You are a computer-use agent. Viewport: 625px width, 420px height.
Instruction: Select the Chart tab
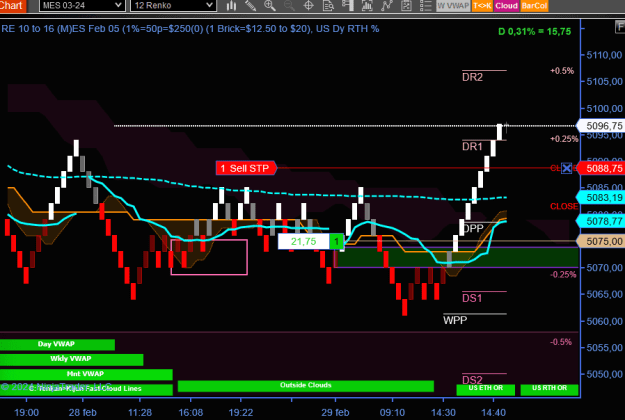pyautogui.click(x=13, y=6)
